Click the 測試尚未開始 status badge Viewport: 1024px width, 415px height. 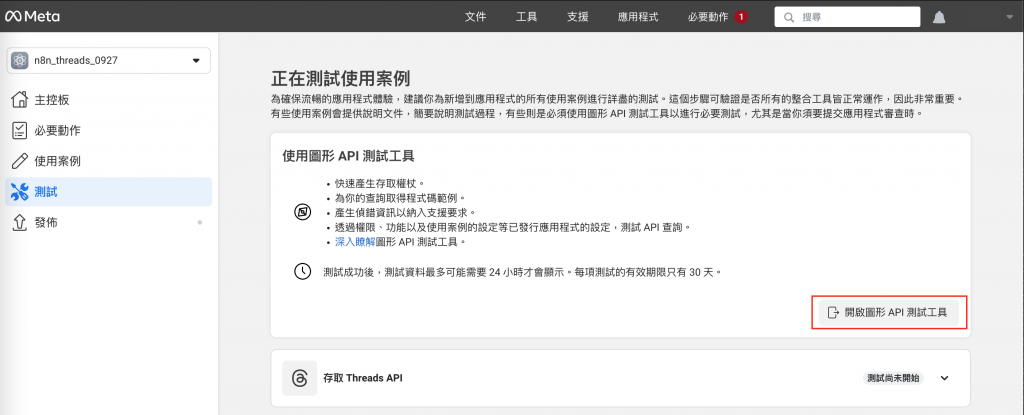tap(892, 378)
